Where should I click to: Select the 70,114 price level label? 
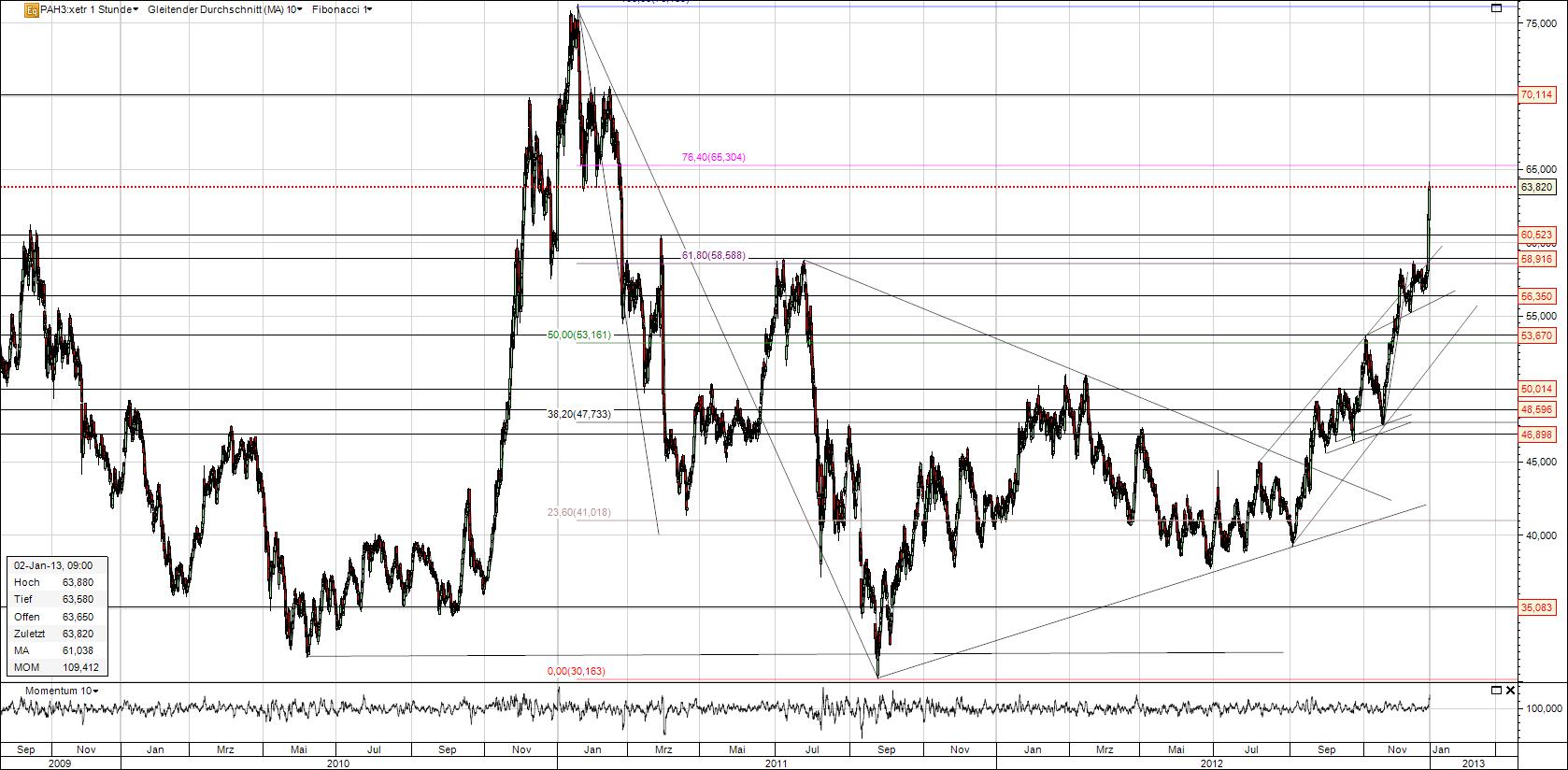(1537, 95)
